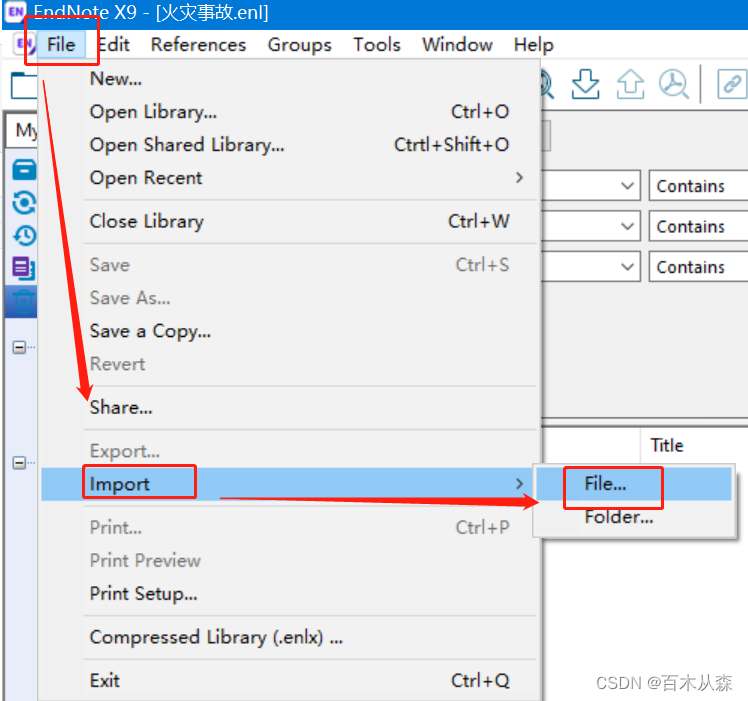Viewport: 748px width, 701px height.
Task: Open the first search field dropdown arrow
Action: [627, 186]
